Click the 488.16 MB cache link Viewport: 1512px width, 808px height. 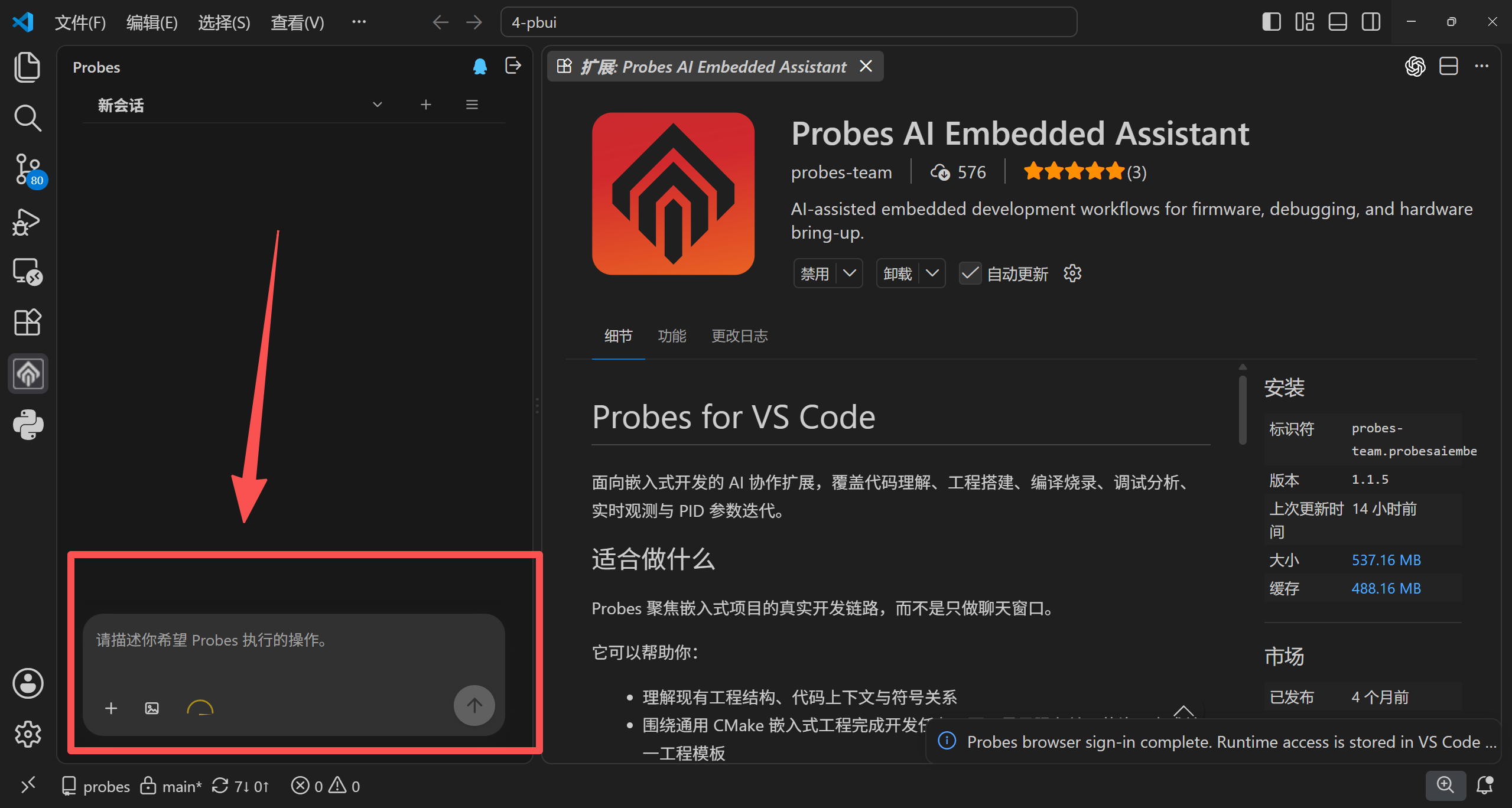[1386, 588]
